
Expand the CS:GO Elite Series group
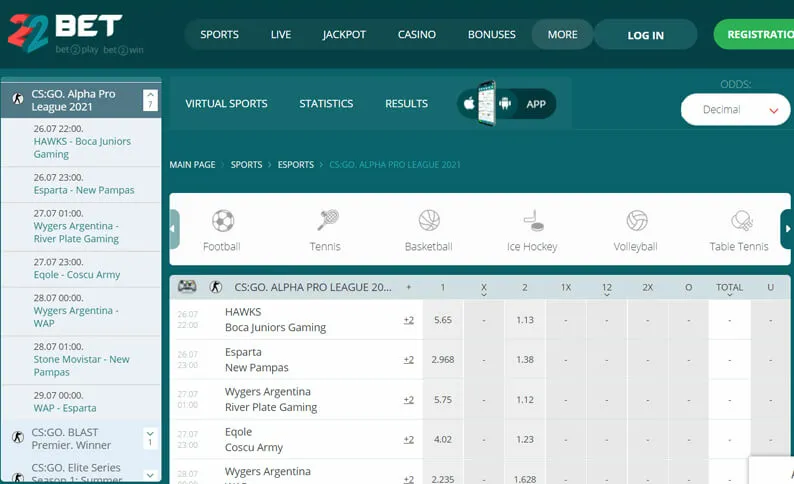(150, 475)
